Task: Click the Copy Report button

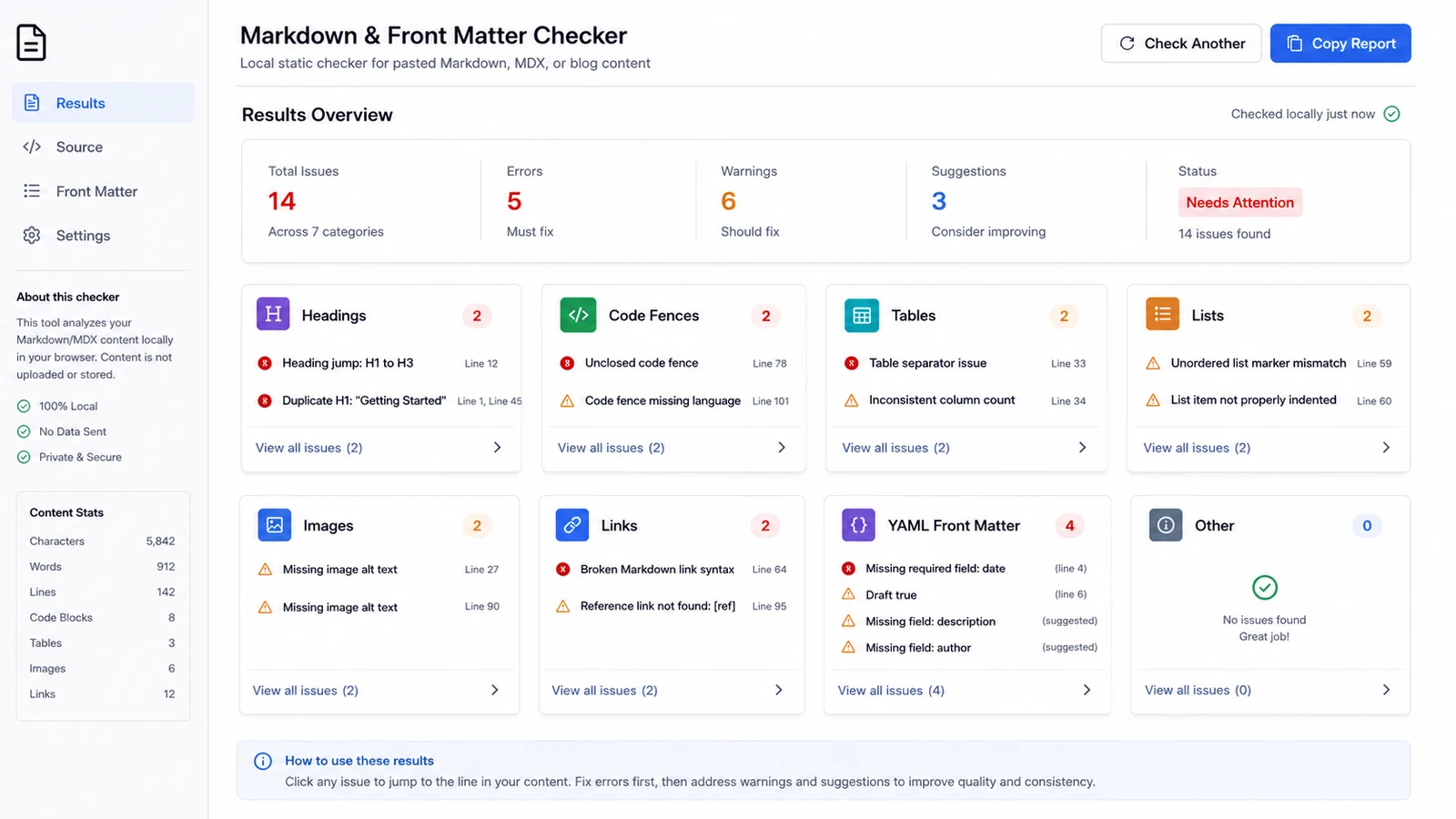Action: pyautogui.click(x=1340, y=43)
